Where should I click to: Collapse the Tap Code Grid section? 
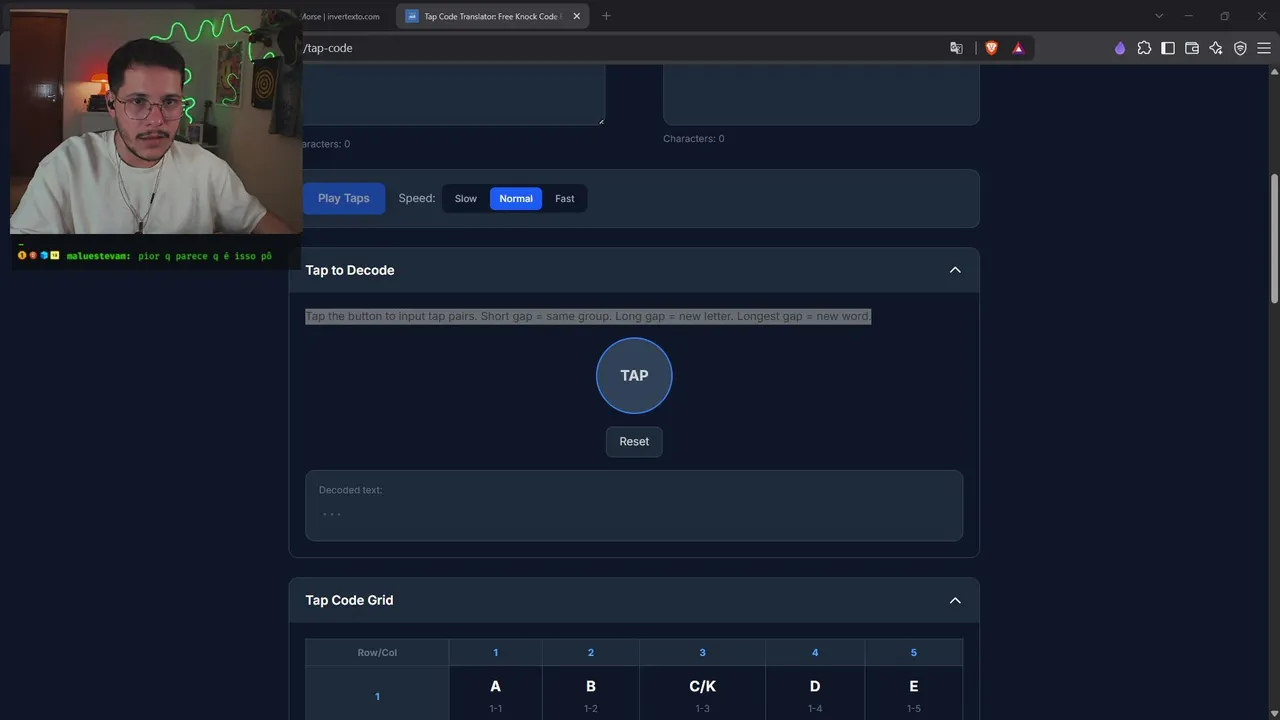coord(955,600)
